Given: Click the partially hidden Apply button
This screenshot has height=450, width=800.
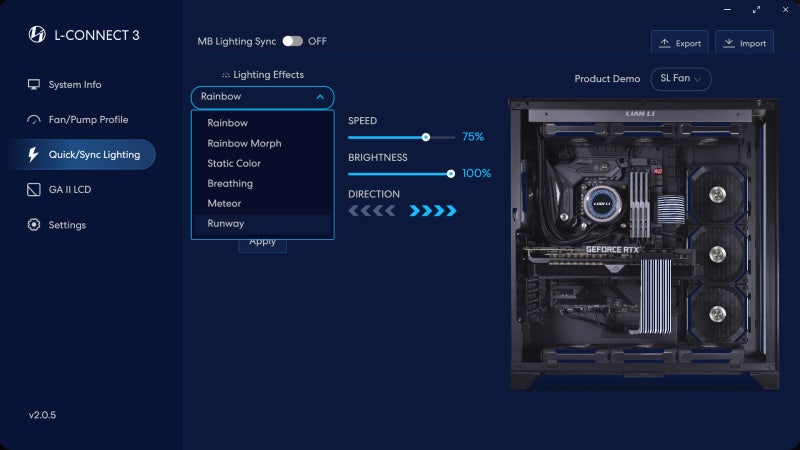Looking at the screenshot, I should [262, 245].
